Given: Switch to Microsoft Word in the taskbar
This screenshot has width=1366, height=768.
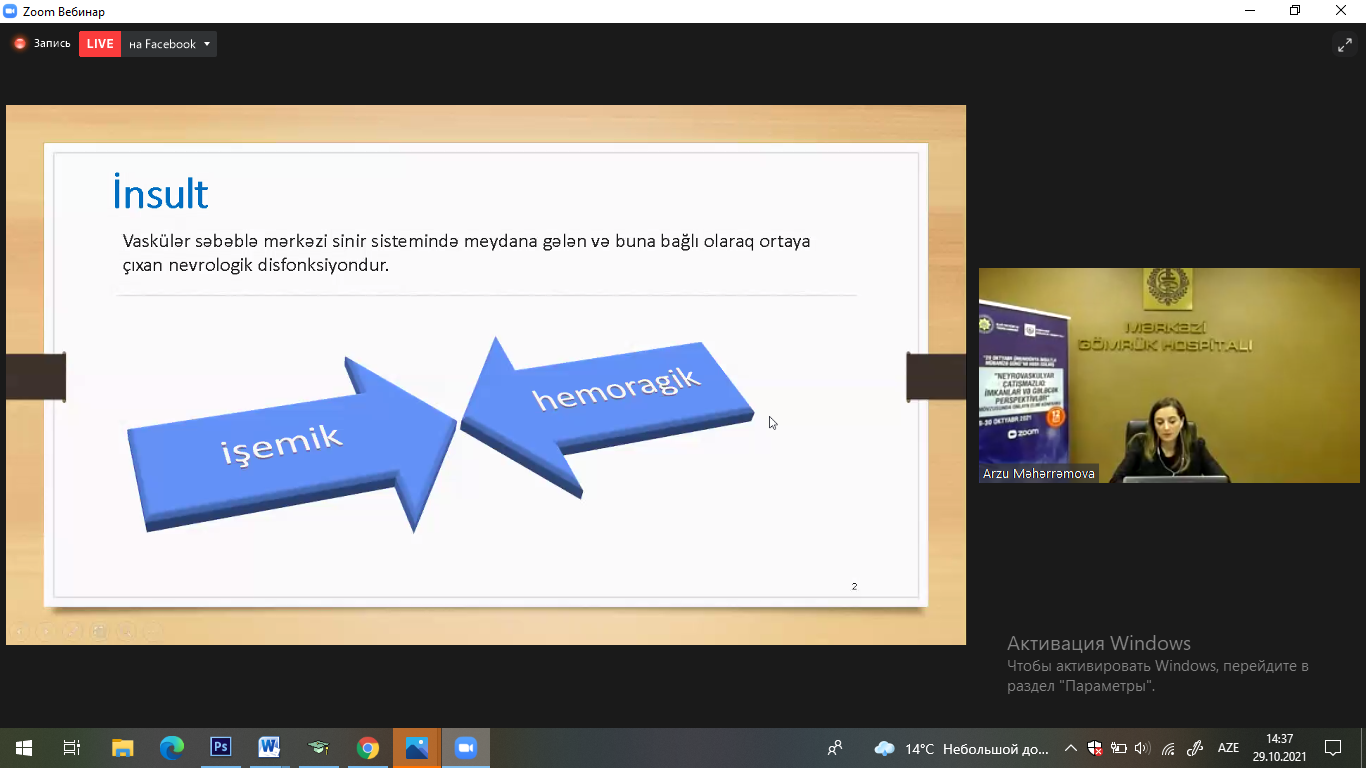Looking at the screenshot, I should 269,748.
